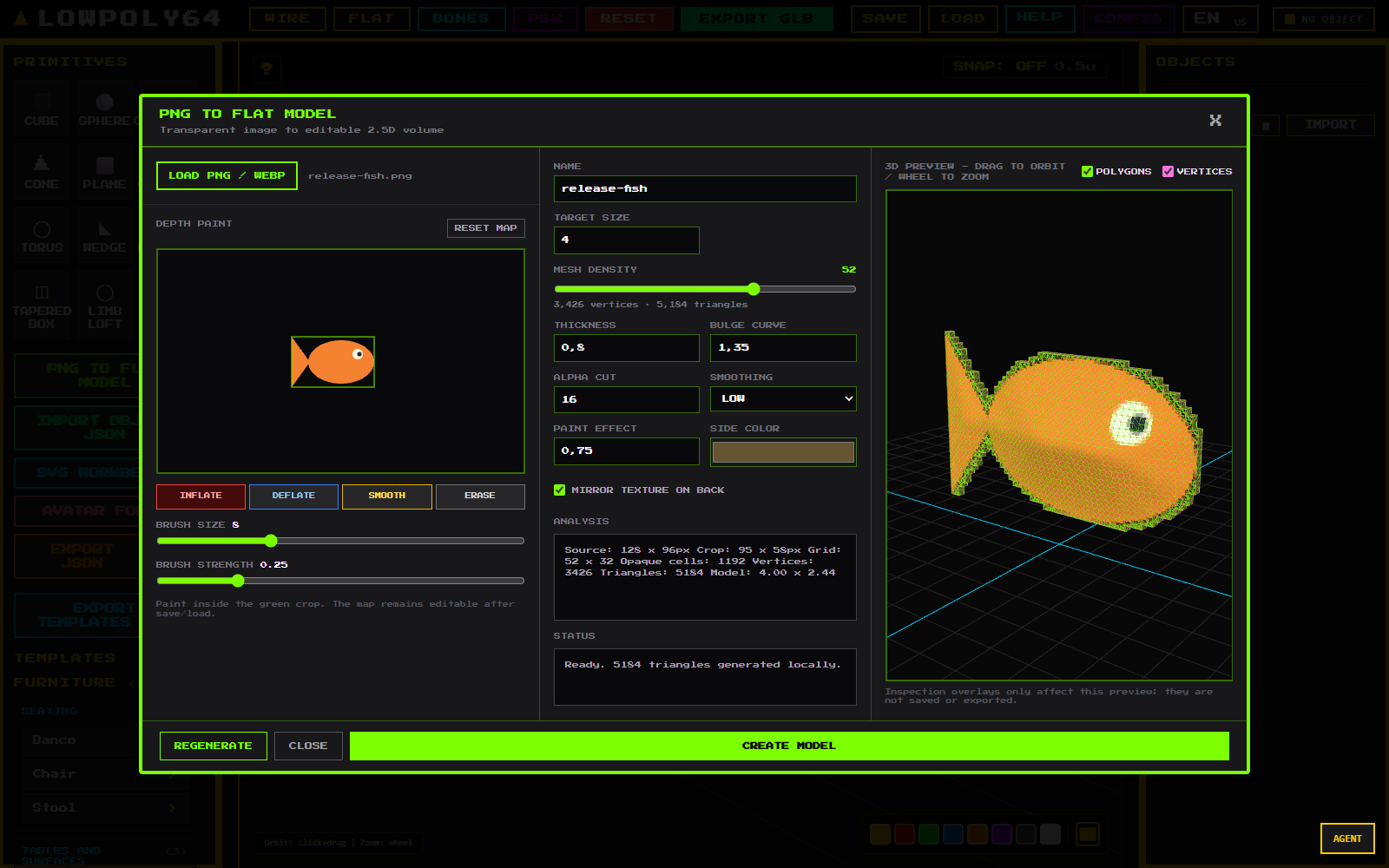Adjust the Mesh Density slider
The height and width of the screenshot is (868, 1389).
point(705,289)
